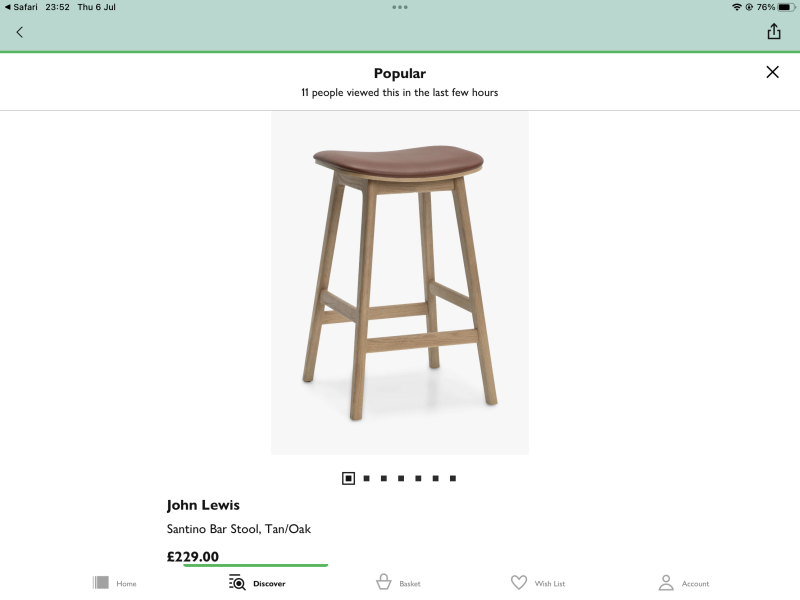
Task: Select the Wish List heart icon
Action: coord(521,582)
